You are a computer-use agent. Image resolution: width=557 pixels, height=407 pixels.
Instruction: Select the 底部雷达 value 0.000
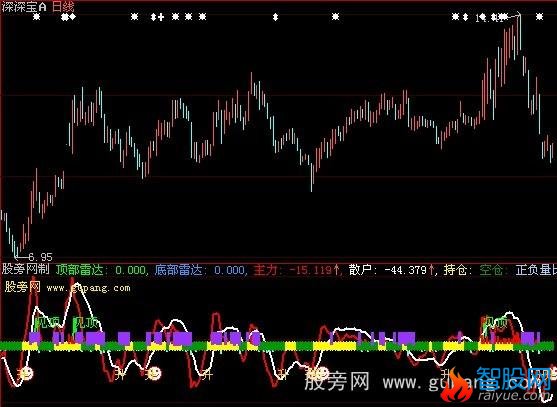[229, 270]
